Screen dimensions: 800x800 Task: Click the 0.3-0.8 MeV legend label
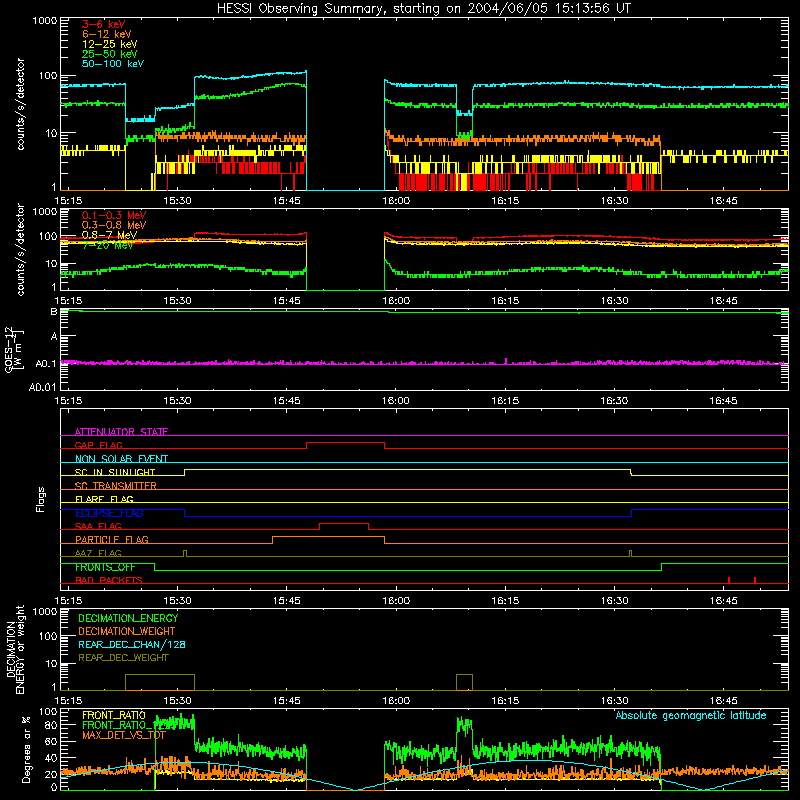pos(114,225)
